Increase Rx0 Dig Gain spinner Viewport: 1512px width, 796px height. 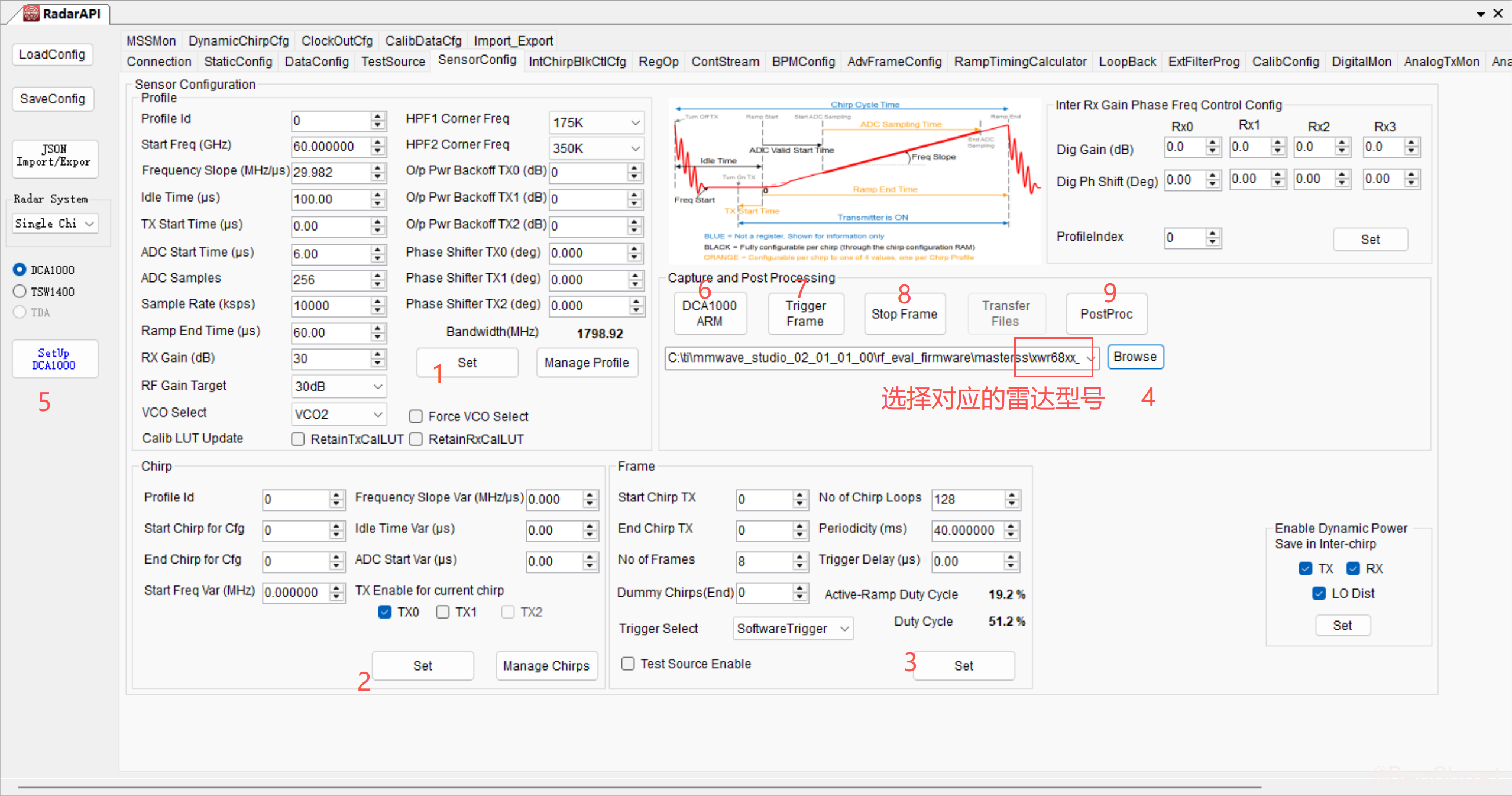pos(1212,143)
